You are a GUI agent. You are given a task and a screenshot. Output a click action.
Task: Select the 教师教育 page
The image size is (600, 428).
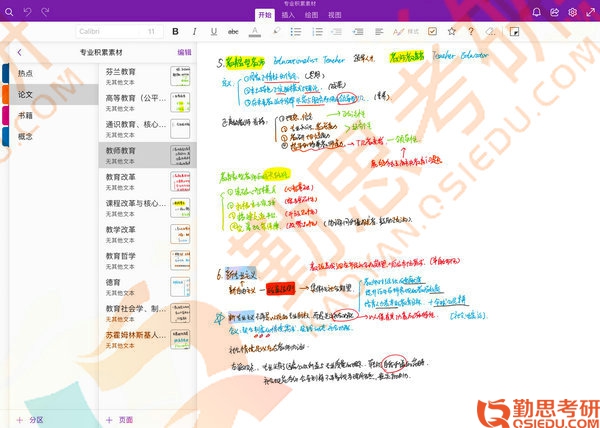(x=148, y=155)
